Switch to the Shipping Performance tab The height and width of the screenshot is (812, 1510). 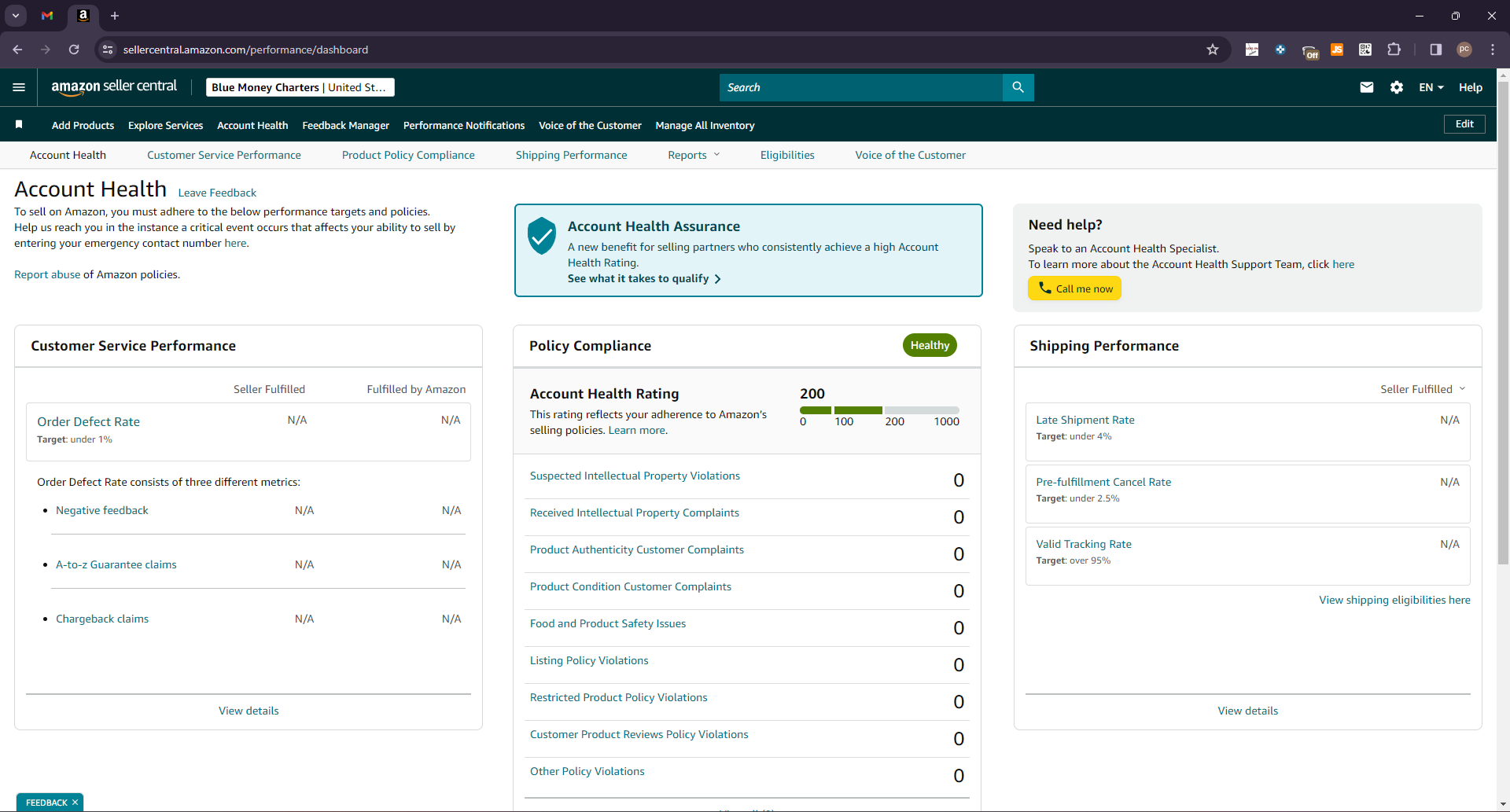(x=571, y=155)
